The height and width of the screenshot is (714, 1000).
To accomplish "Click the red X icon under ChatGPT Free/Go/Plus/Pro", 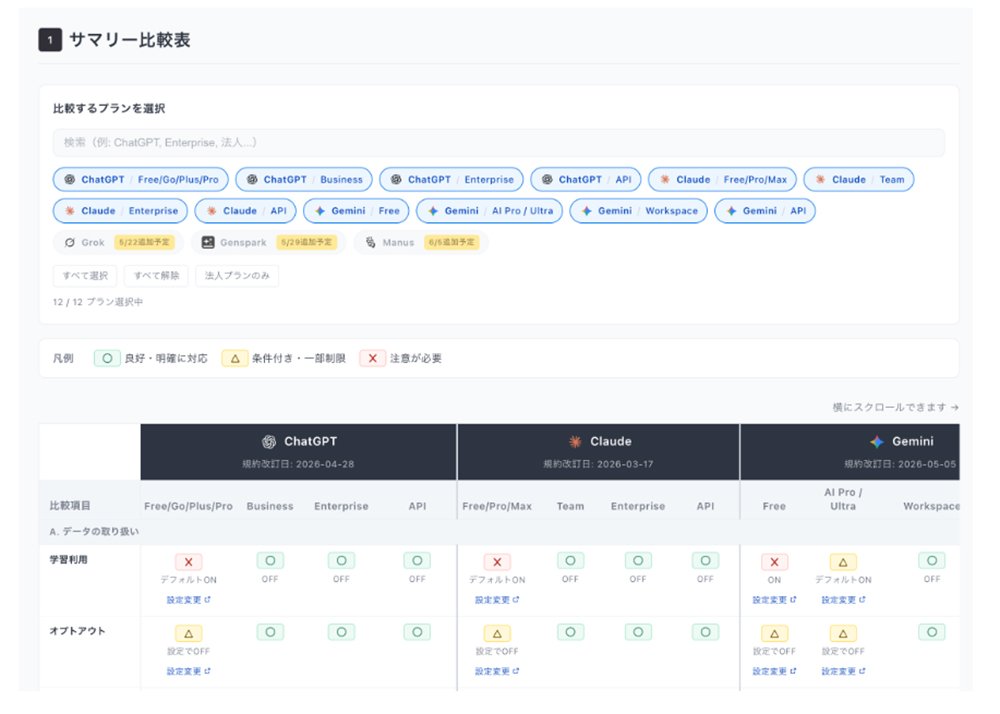I will pos(188,562).
